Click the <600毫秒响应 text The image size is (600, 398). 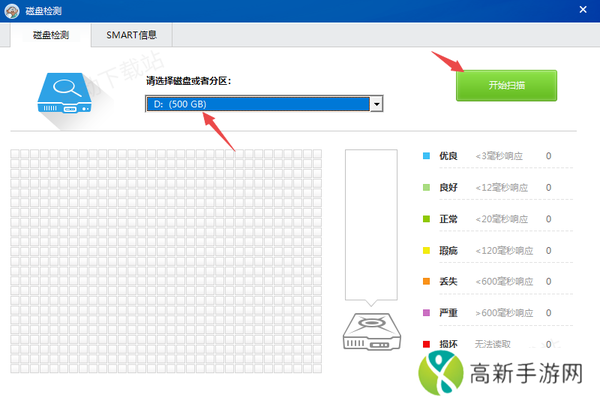[x=504, y=281]
